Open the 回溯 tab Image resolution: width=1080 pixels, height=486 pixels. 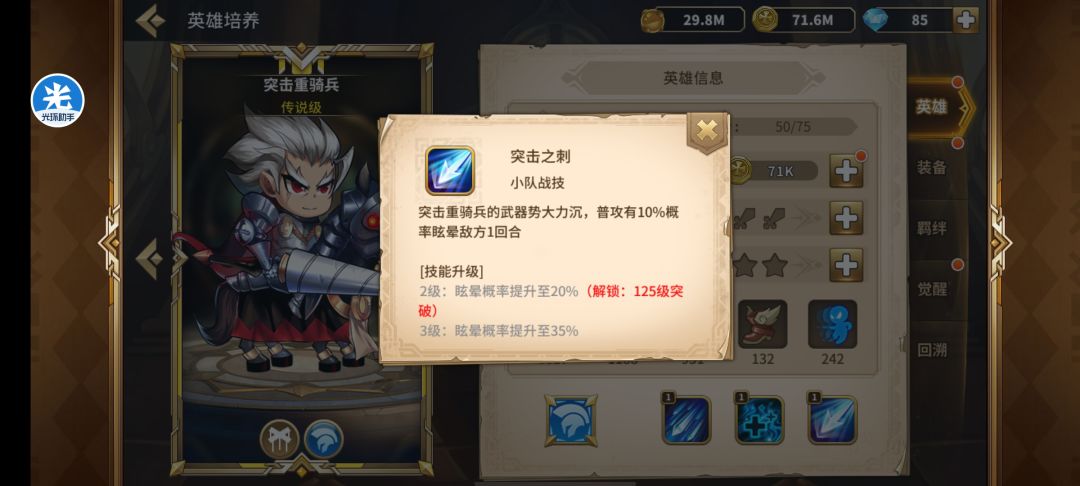tap(932, 350)
